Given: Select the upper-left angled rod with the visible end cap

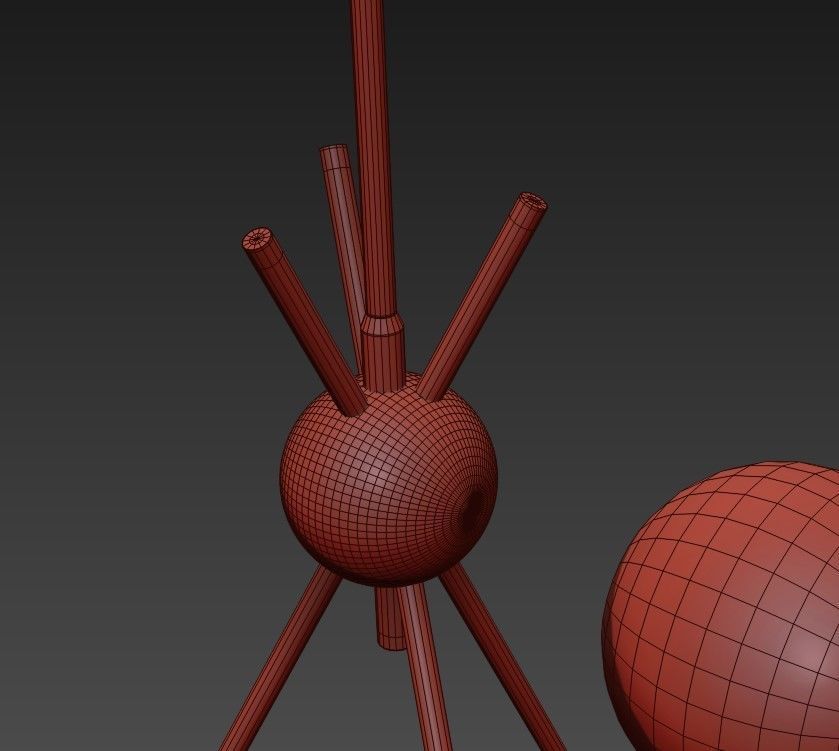Looking at the screenshot, I should coord(303,320).
